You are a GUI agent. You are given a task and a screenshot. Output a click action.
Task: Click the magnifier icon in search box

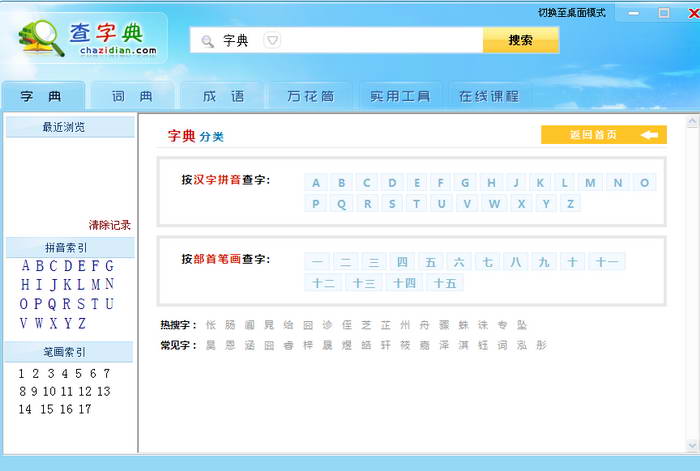tap(207, 41)
